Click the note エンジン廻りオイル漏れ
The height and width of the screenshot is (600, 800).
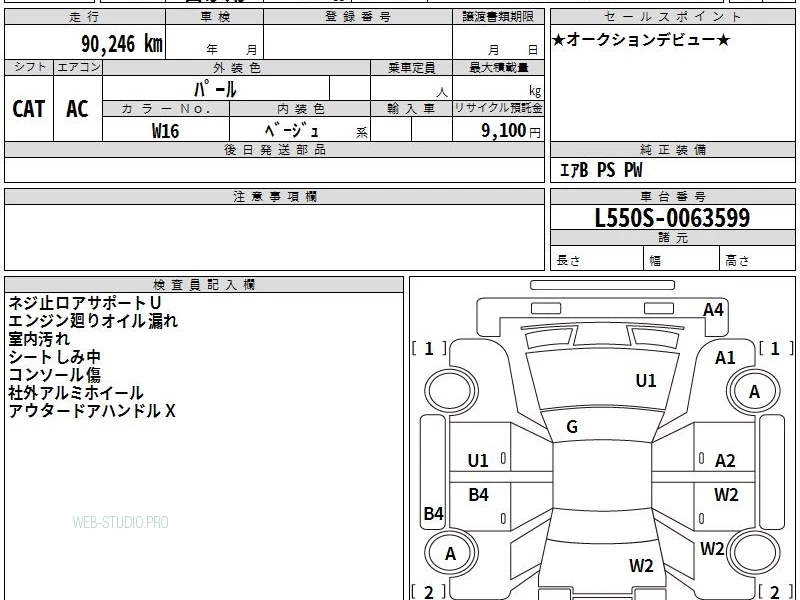click(93, 321)
